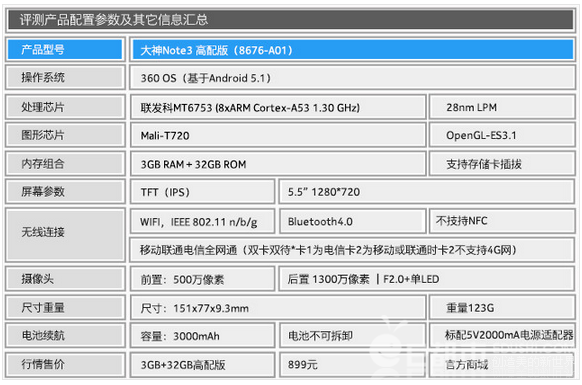Click the '联发科MT6753' processor cell

click(278, 107)
